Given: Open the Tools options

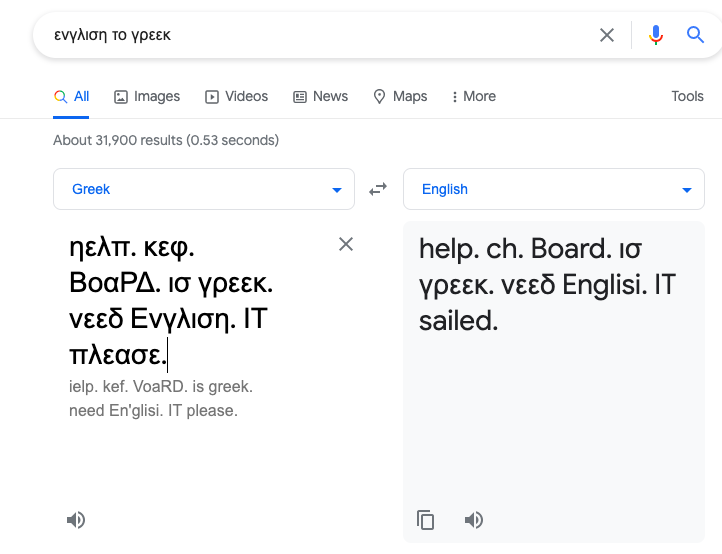Looking at the screenshot, I should [x=687, y=96].
